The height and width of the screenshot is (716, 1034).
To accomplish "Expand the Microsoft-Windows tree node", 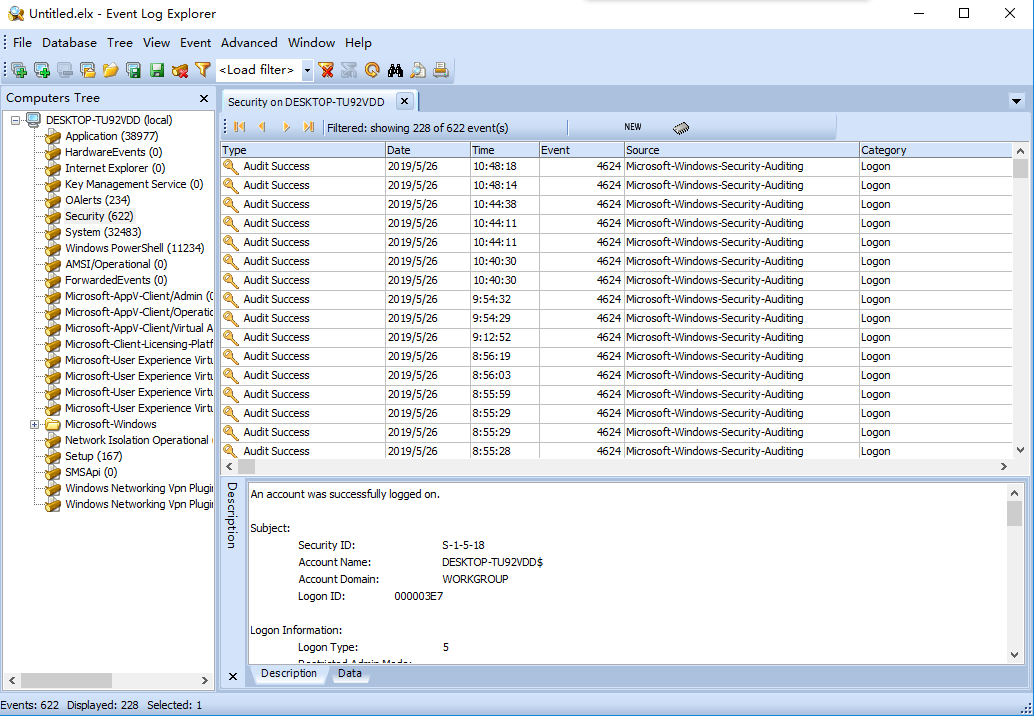I will [35, 424].
